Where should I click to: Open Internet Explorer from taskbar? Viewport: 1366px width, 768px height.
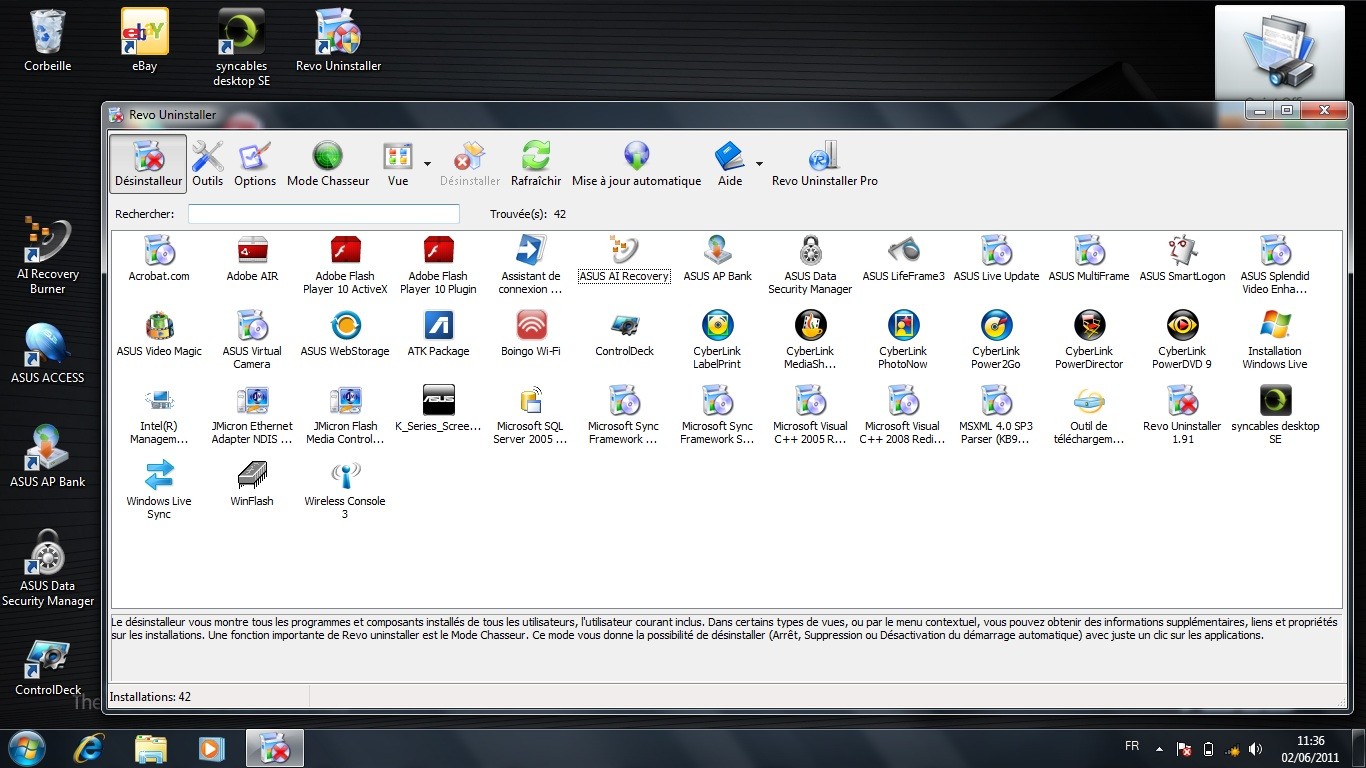pyautogui.click(x=90, y=748)
